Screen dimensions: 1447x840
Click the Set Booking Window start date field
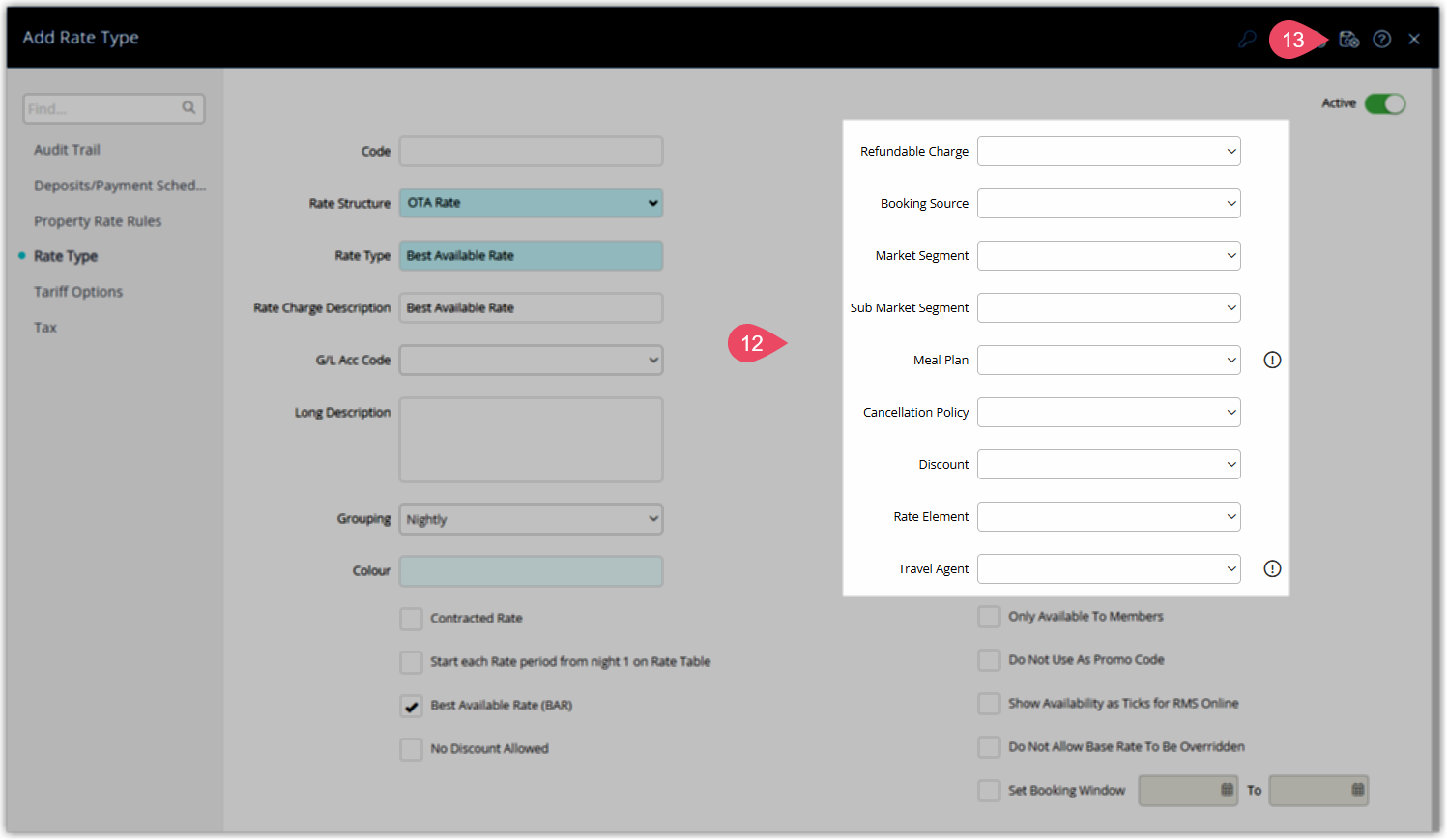(x=1188, y=791)
